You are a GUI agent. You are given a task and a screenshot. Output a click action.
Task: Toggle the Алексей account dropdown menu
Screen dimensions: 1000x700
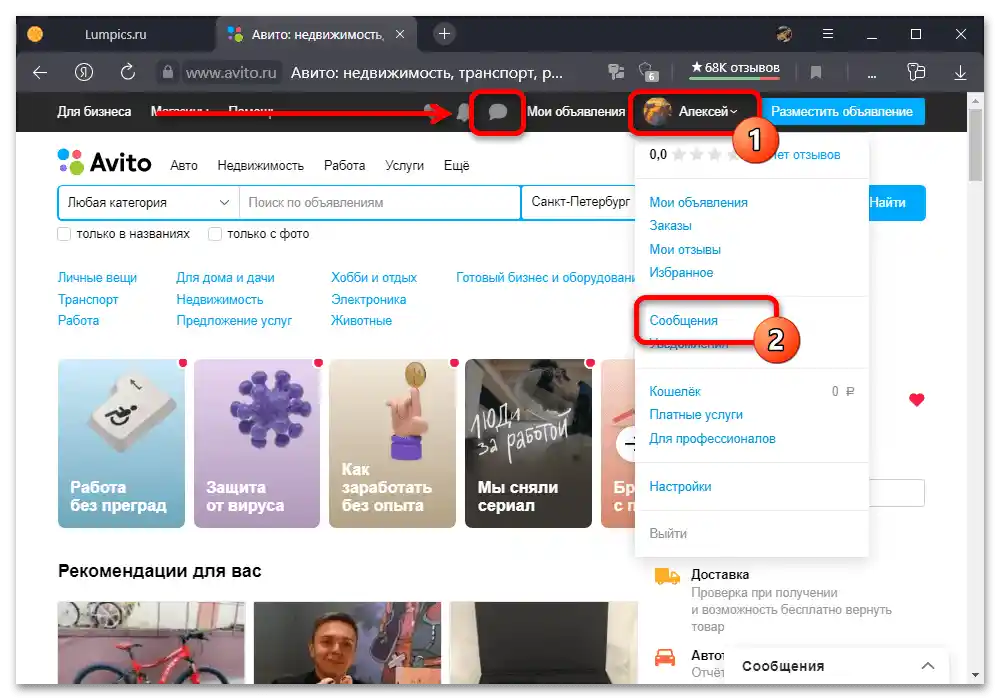tap(708, 112)
